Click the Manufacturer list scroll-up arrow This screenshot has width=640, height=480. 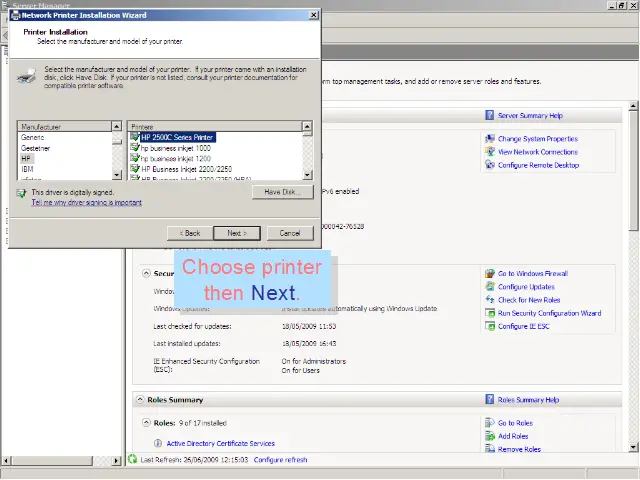[x=117, y=126]
